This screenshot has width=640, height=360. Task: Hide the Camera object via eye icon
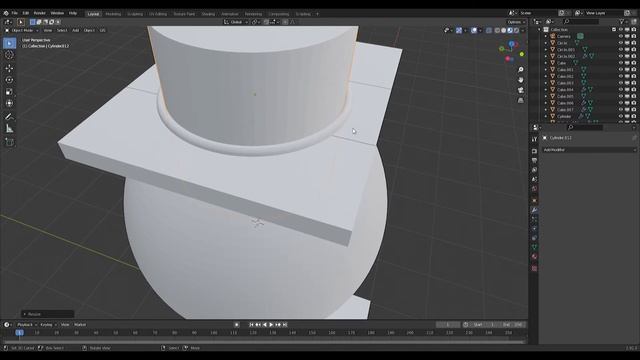tap(620, 36)
